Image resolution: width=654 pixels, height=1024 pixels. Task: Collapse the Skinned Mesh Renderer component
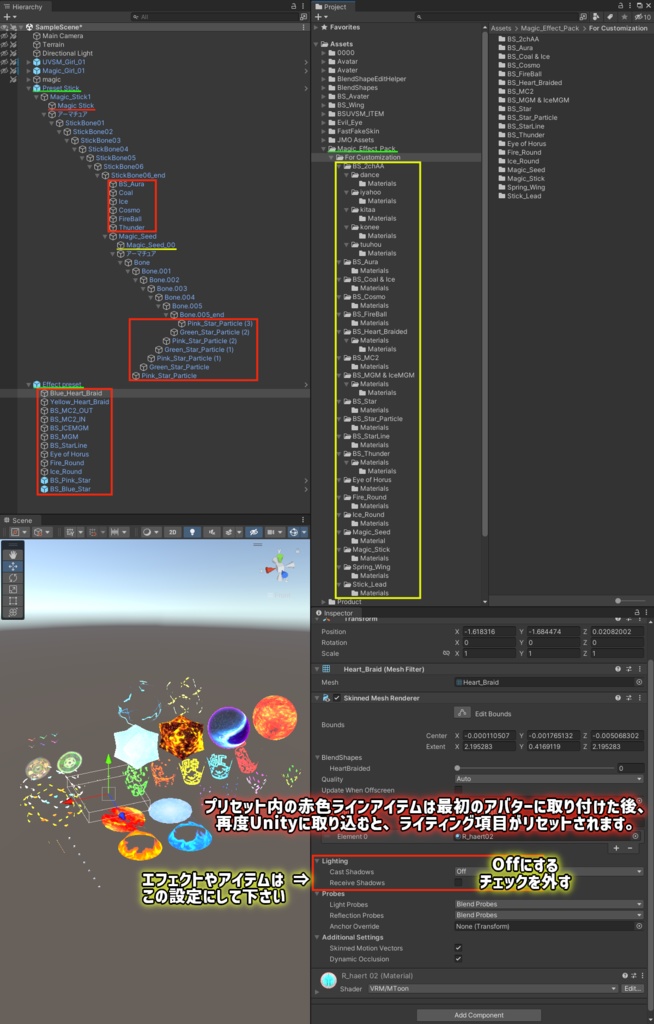(x=317, y=697)
